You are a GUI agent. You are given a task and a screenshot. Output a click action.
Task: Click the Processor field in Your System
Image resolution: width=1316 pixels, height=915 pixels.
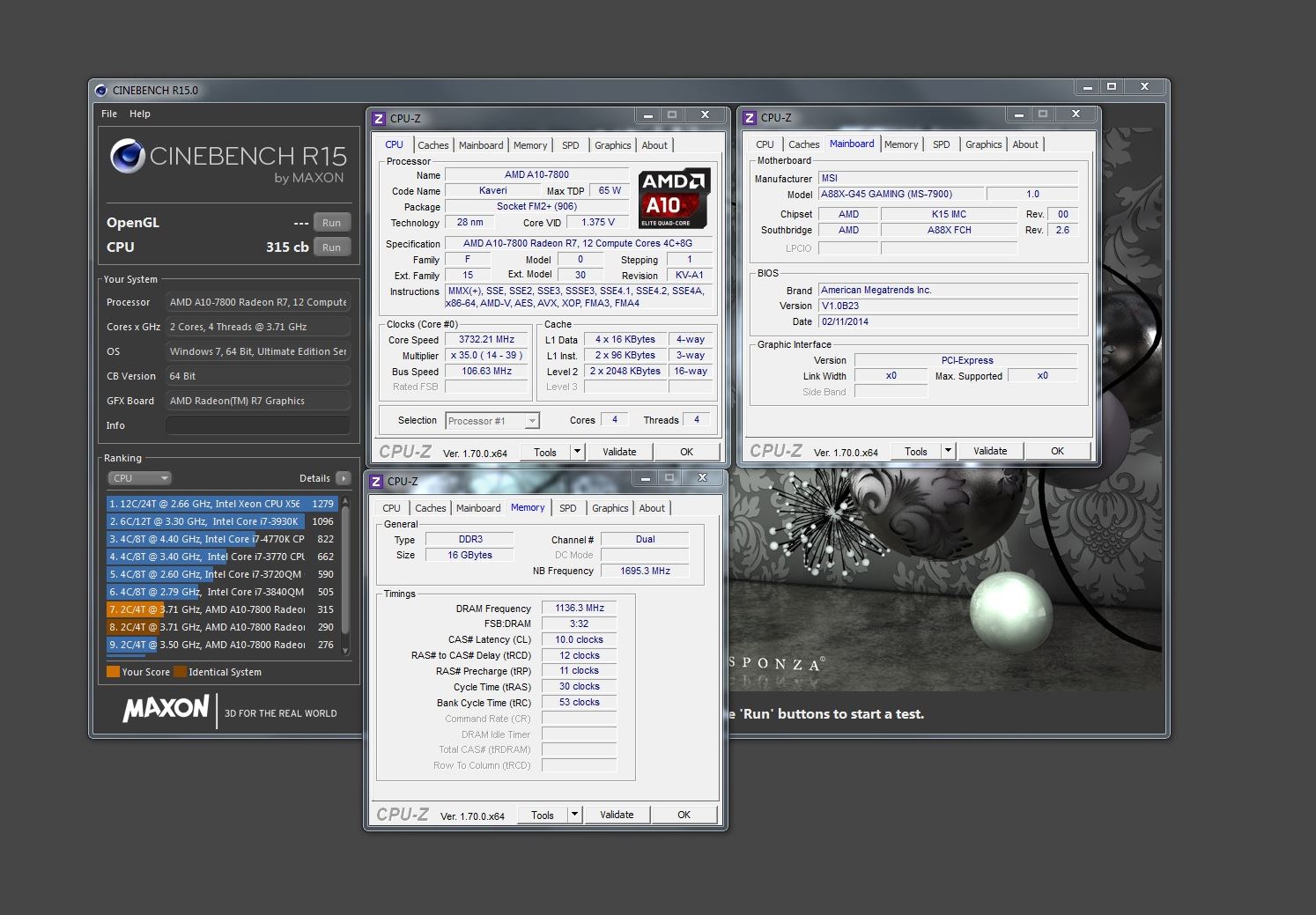coord(258,302)
